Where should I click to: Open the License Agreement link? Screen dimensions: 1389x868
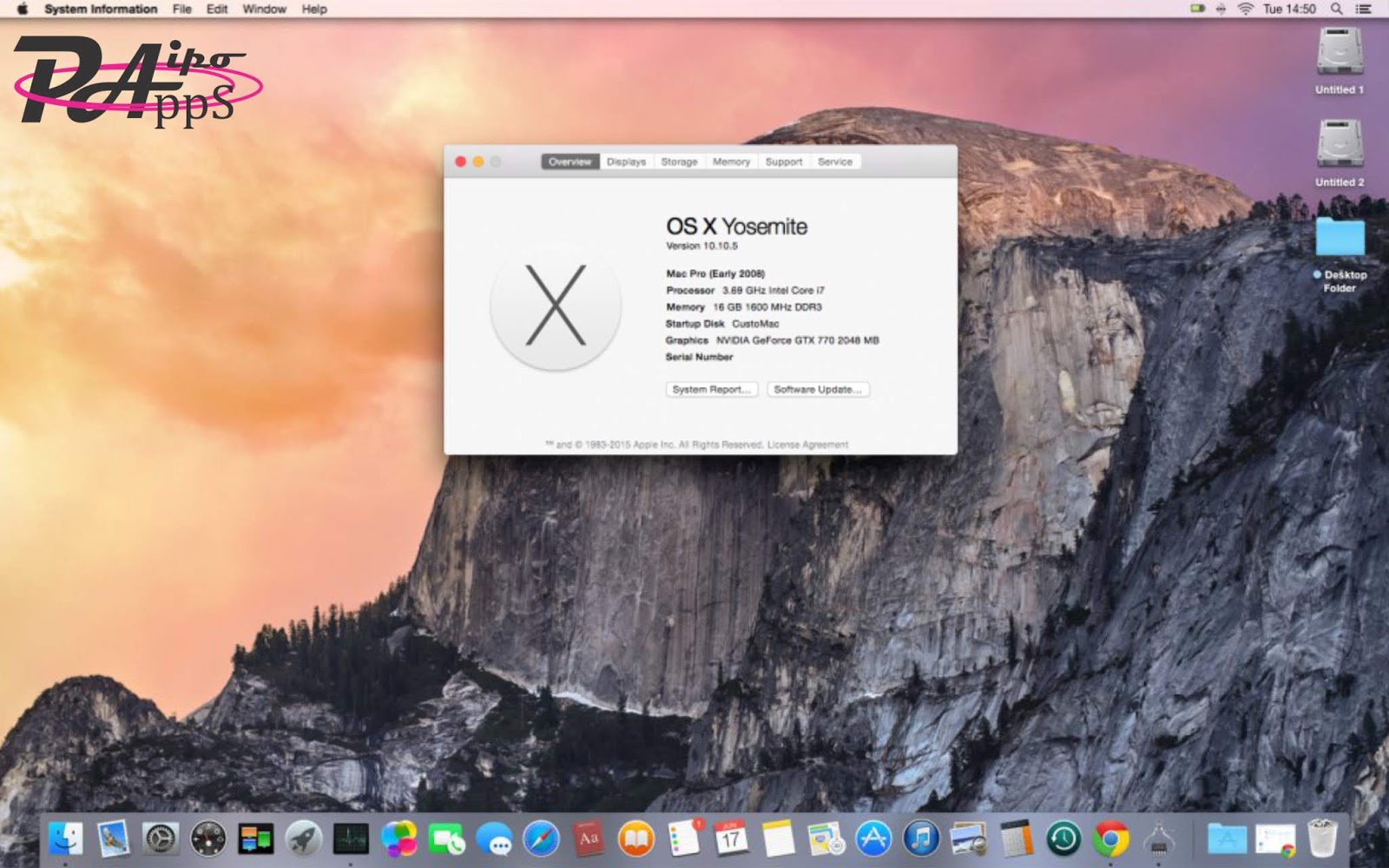tap(807, 444)
